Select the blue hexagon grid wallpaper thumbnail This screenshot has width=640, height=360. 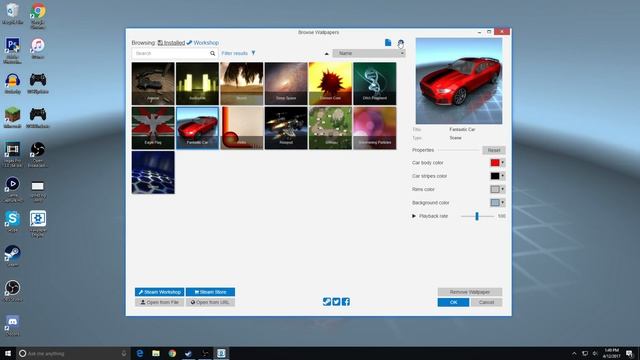point(153,172)
